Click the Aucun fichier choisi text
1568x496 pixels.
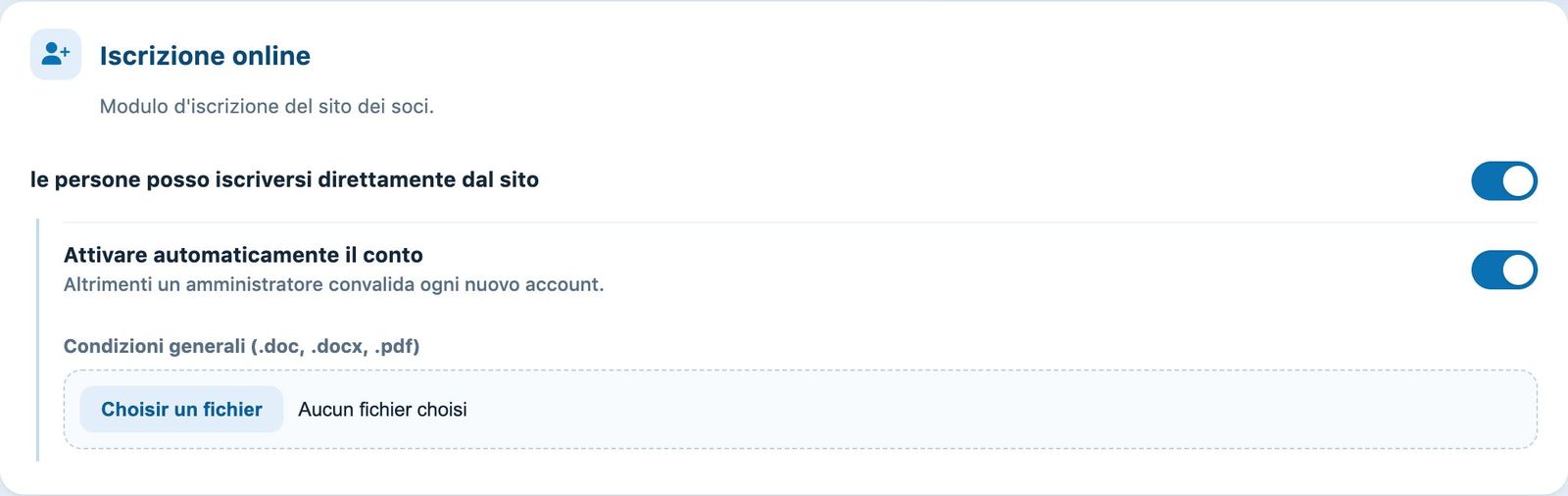(x=382, y=410)
